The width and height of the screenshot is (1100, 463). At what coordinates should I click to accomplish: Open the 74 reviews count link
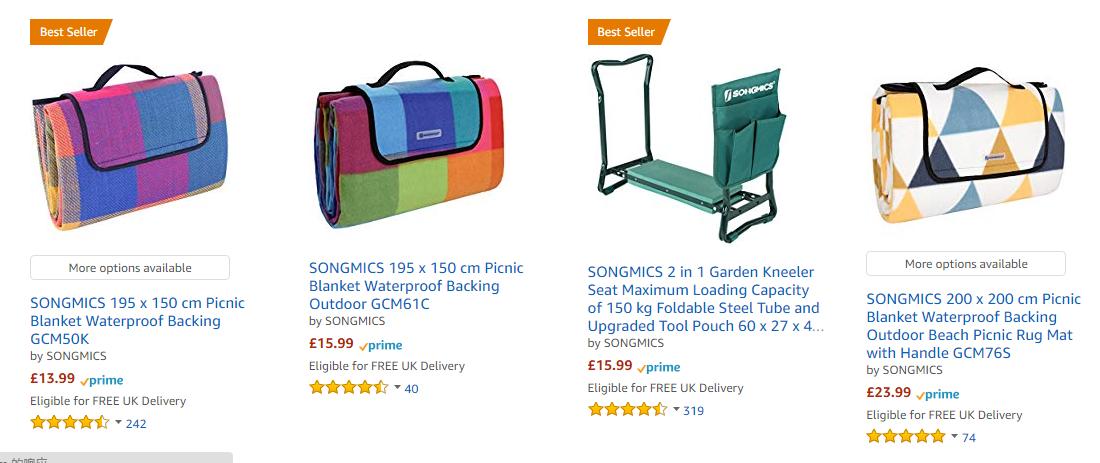point(969,437)
